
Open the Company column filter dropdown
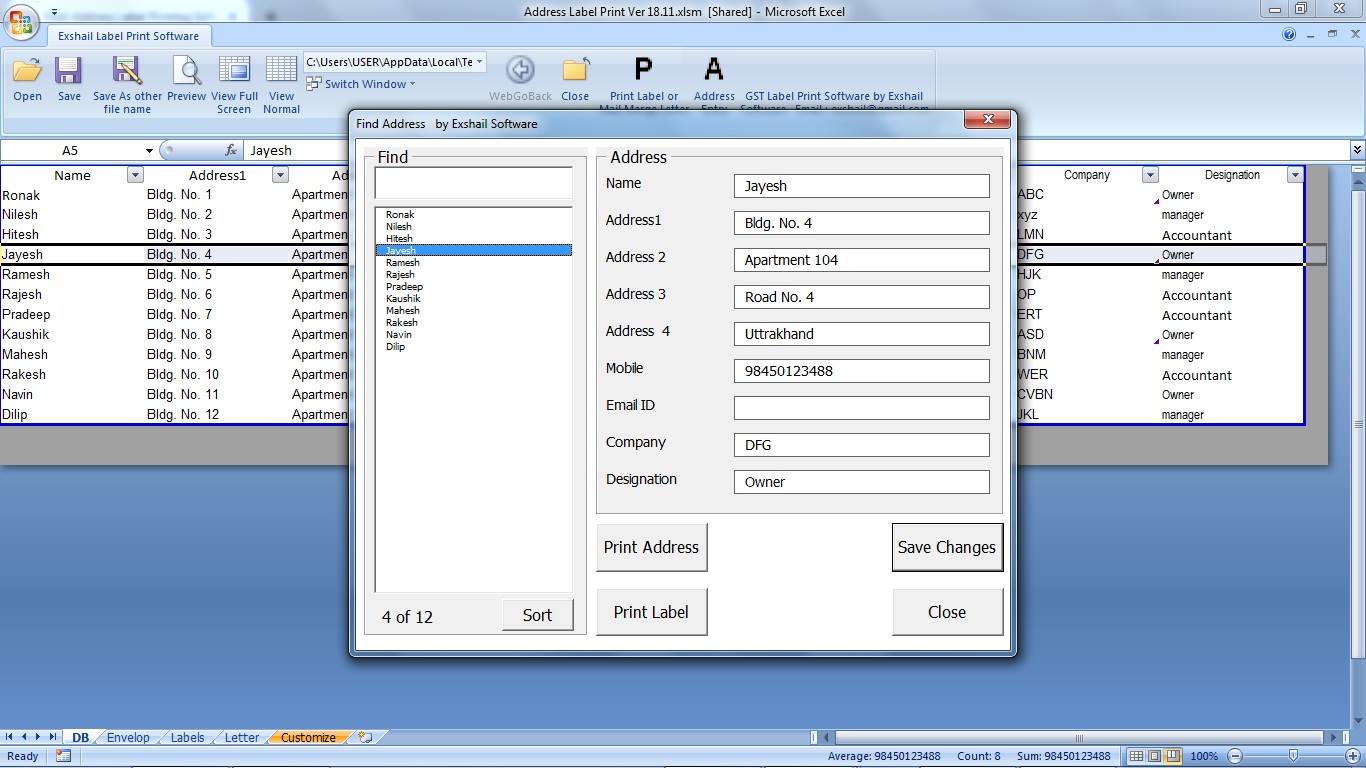click(x=1150, y=175)
